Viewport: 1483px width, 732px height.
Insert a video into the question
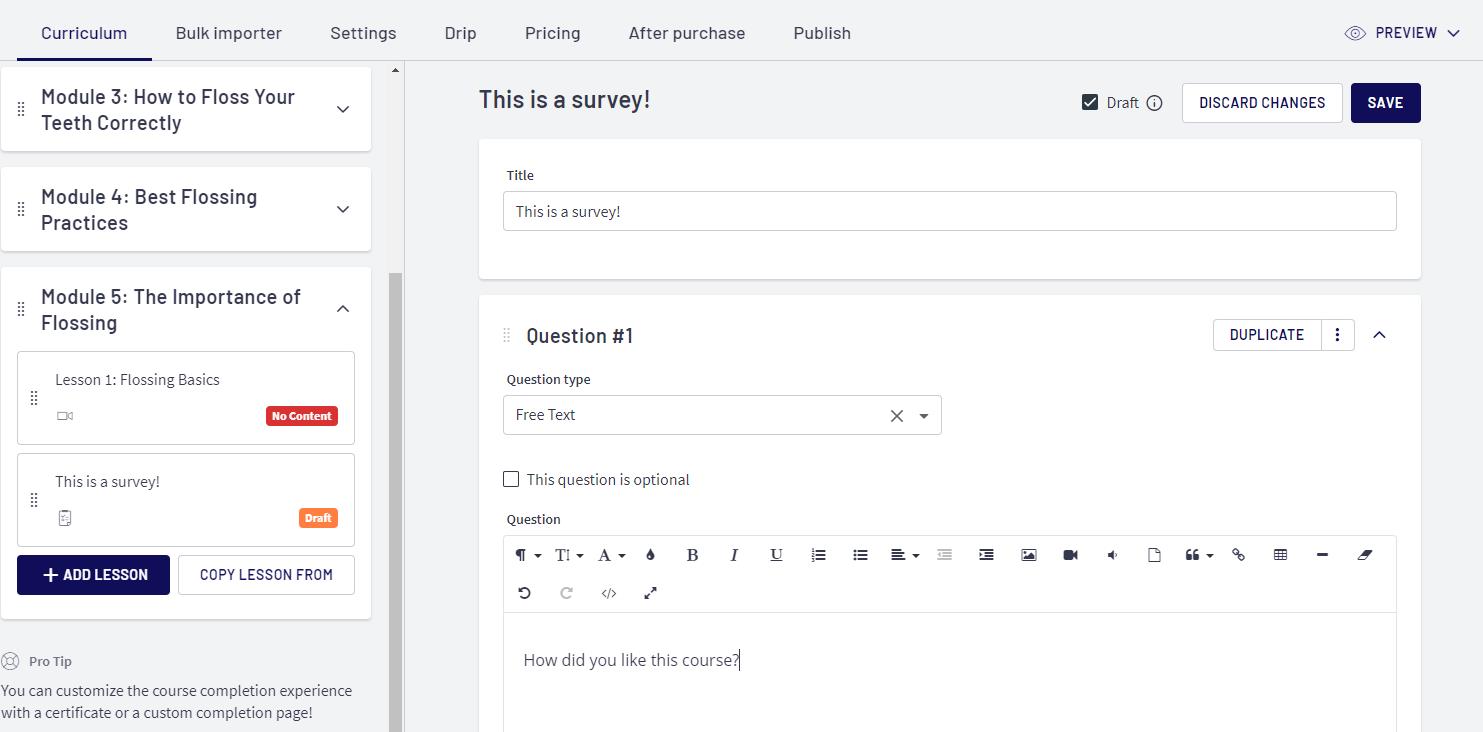[1070, 555]
